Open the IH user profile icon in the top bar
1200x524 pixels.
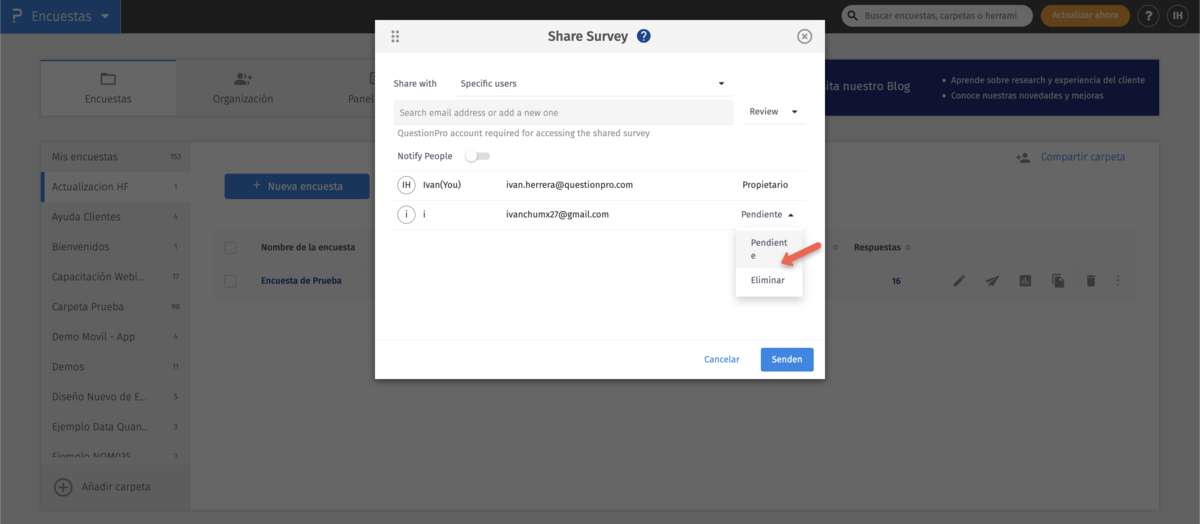point(1178,16)
